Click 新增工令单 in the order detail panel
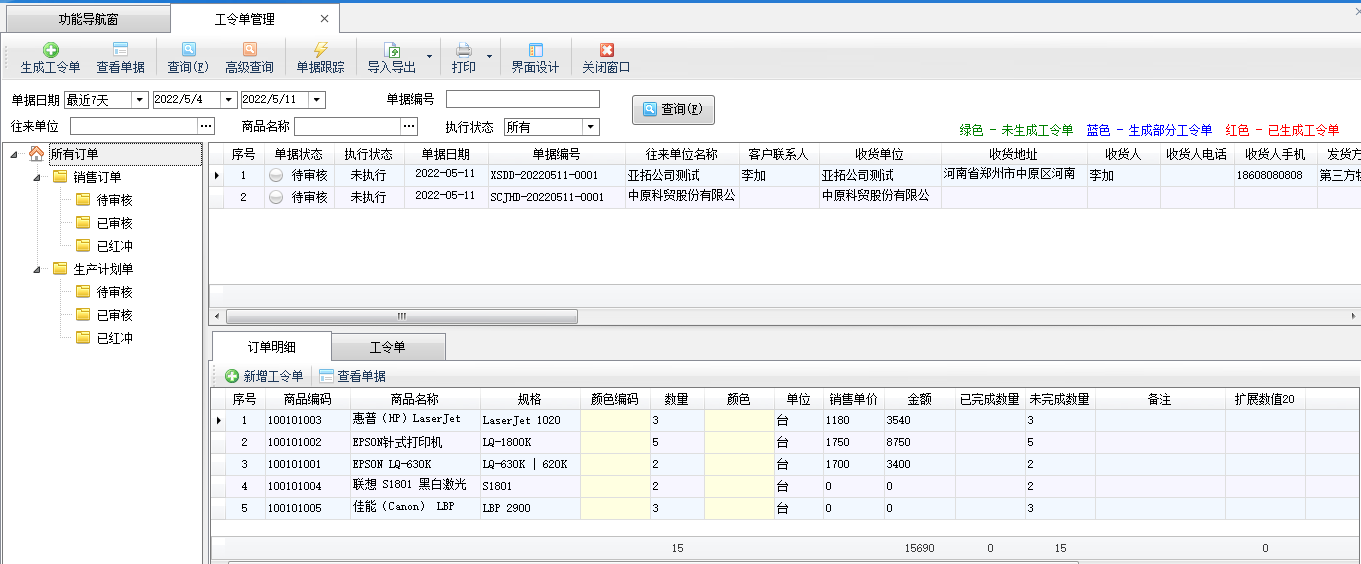1361x564 pixels. coord(264,376)
